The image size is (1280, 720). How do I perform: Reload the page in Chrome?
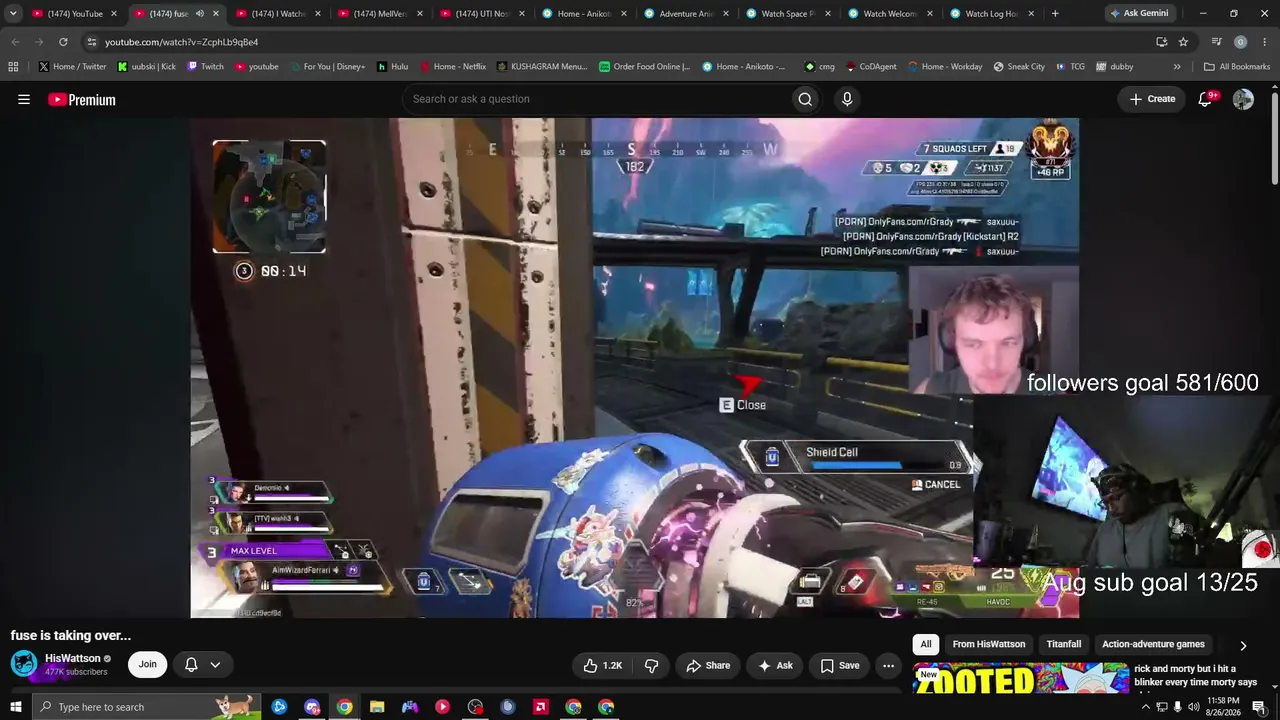[x=63, y=42]
